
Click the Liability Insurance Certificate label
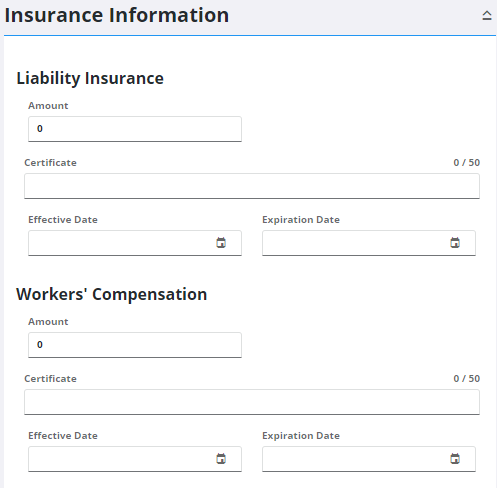[50, 163]
